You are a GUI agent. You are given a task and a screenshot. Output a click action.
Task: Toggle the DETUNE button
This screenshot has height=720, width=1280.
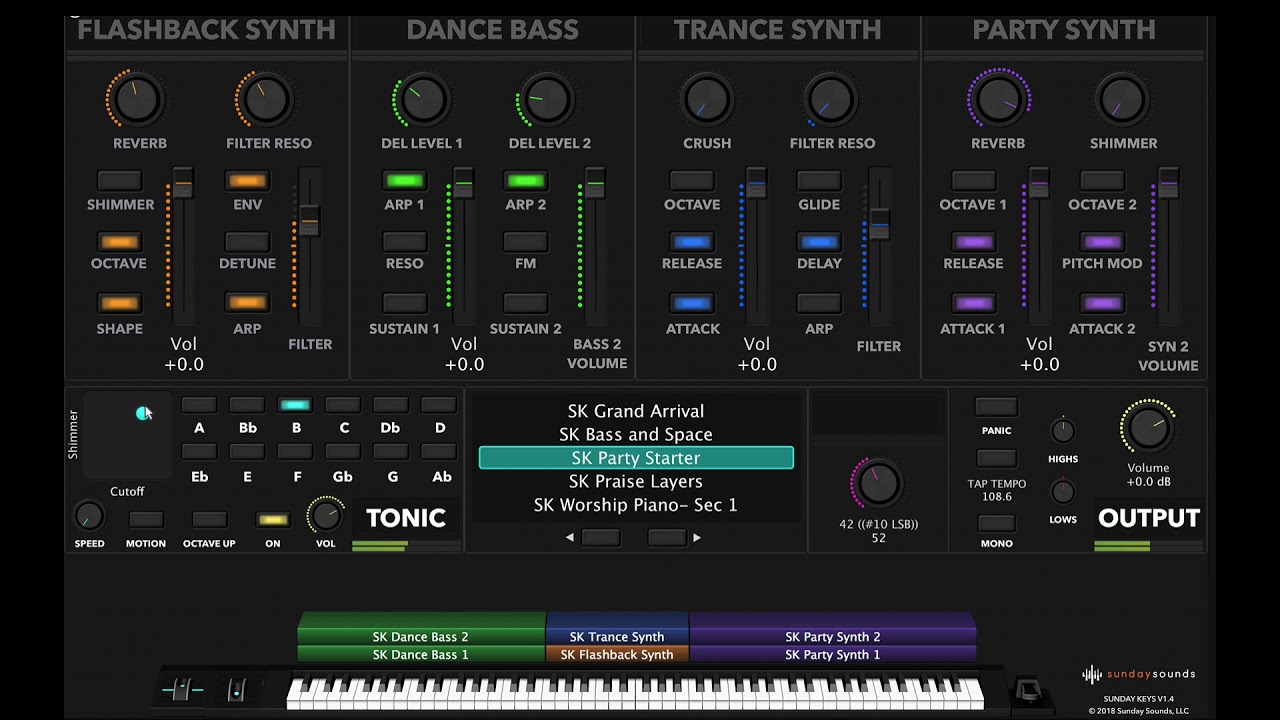pos(246,242)
